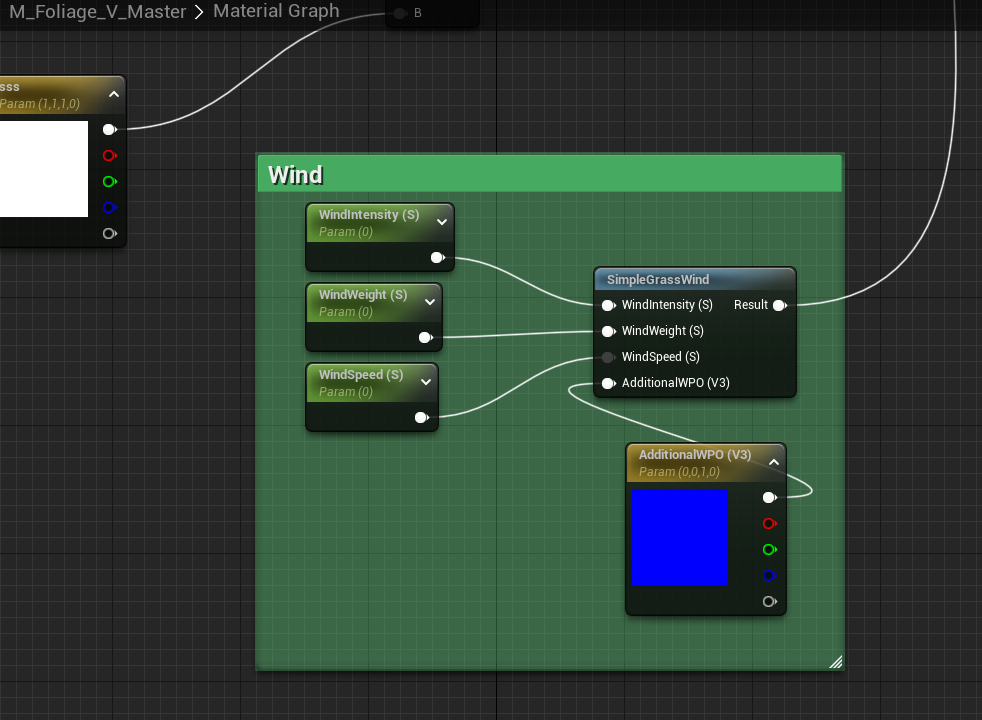982x720 pixels.
Task: Click the WindWeight (S) input pin on SimpleGrassWind
Action: pyautogui.click(x=608, y=331)
